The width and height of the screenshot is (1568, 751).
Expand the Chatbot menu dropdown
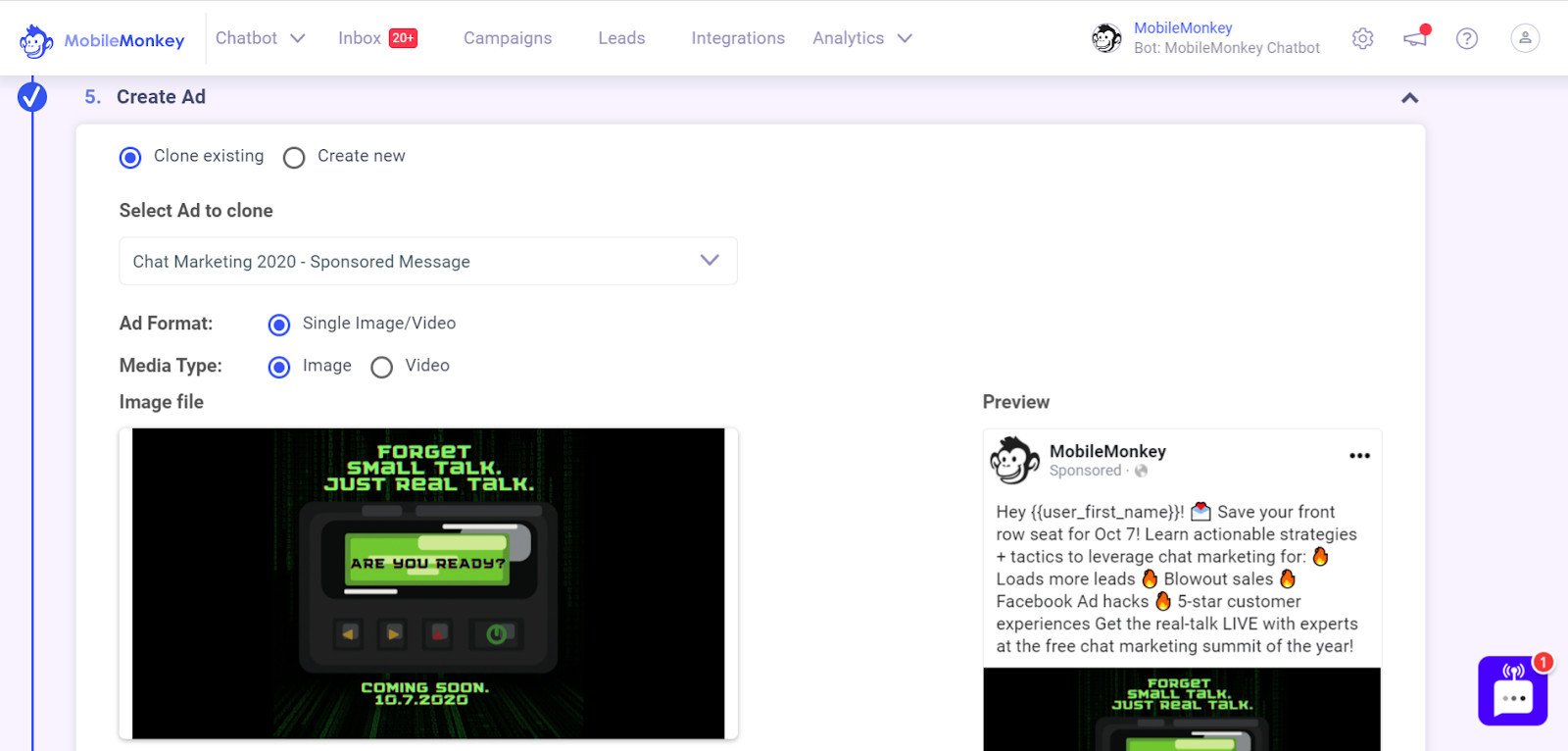point(260,38)
